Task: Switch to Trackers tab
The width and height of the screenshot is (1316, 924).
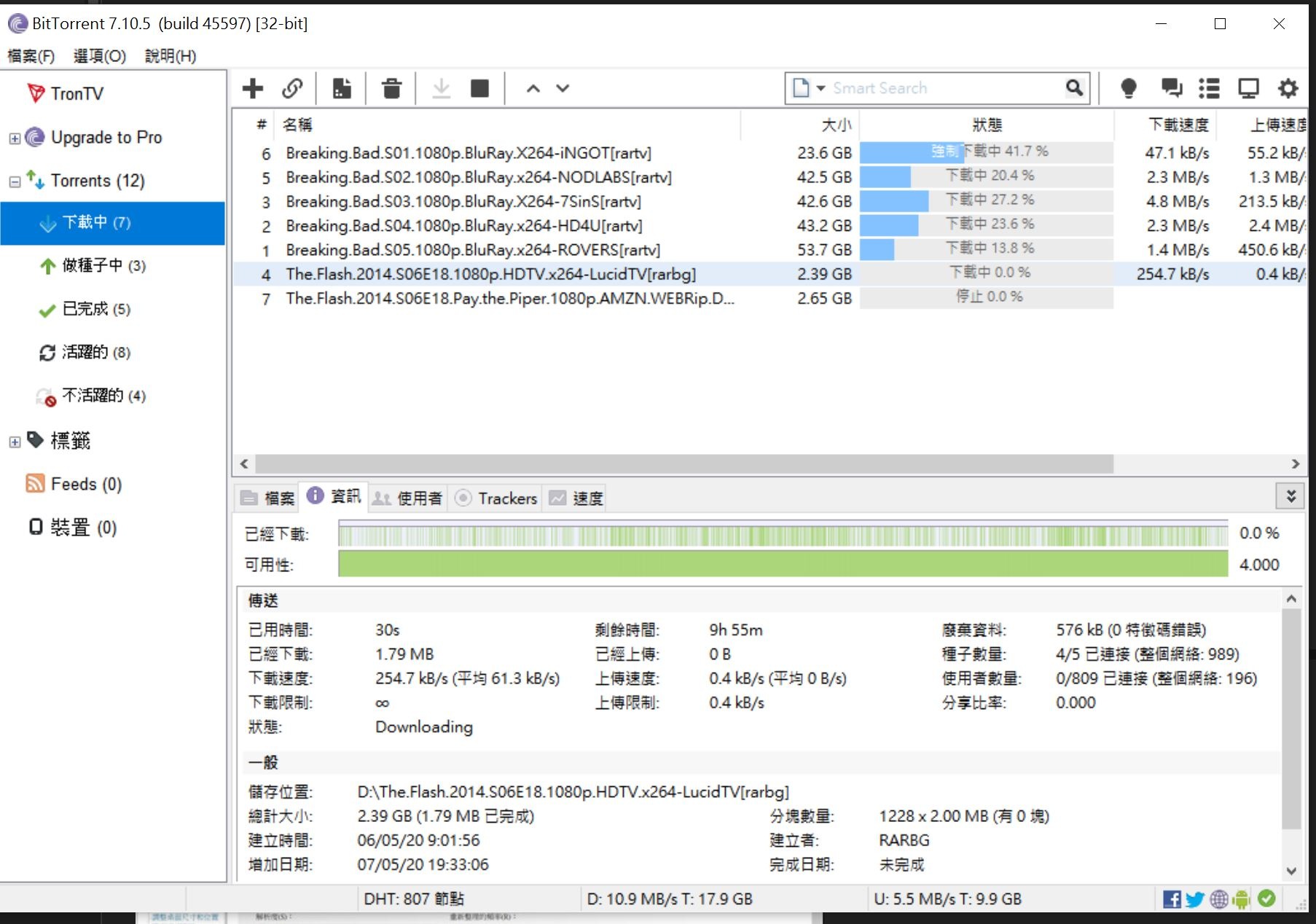Action: pyautogui.click(x=496, y=498)
